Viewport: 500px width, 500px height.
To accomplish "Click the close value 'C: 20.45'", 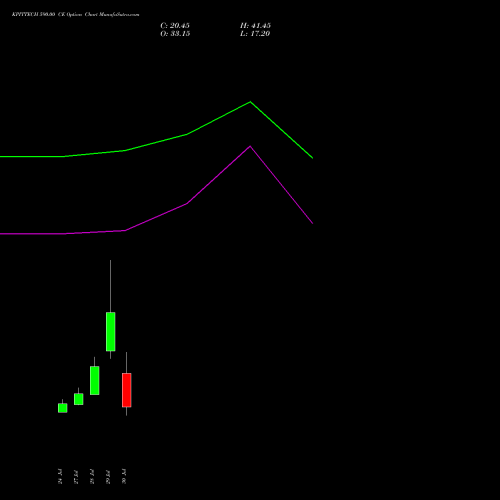I will (175, 26).
